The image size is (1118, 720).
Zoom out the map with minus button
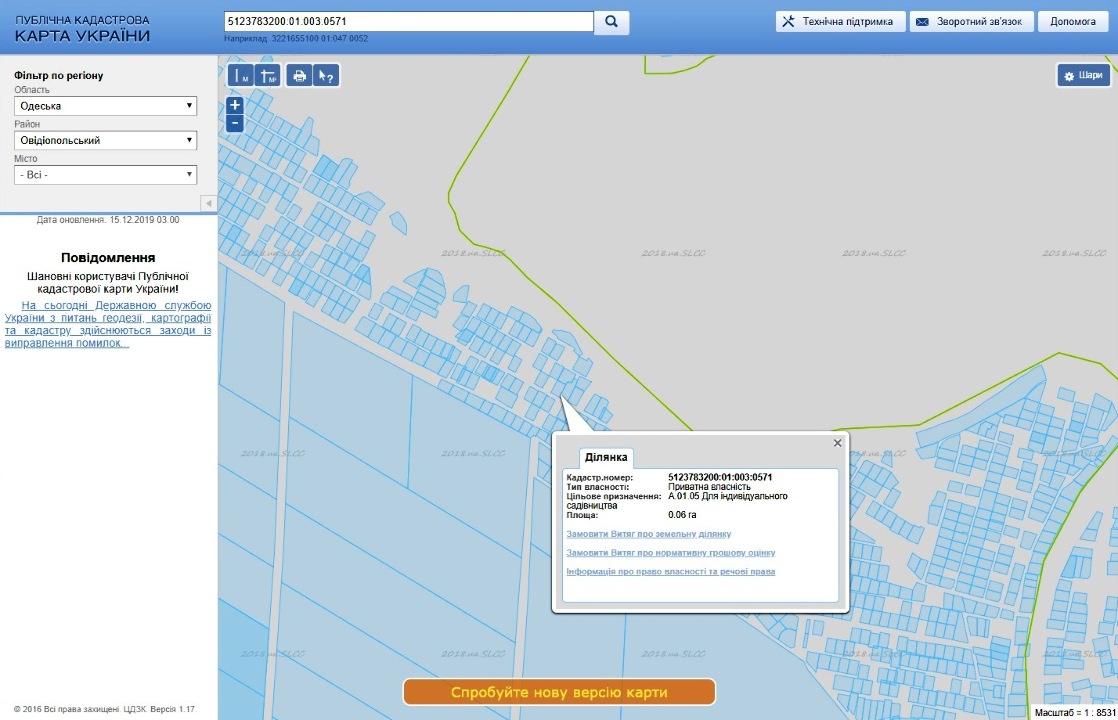click(235, 123)
